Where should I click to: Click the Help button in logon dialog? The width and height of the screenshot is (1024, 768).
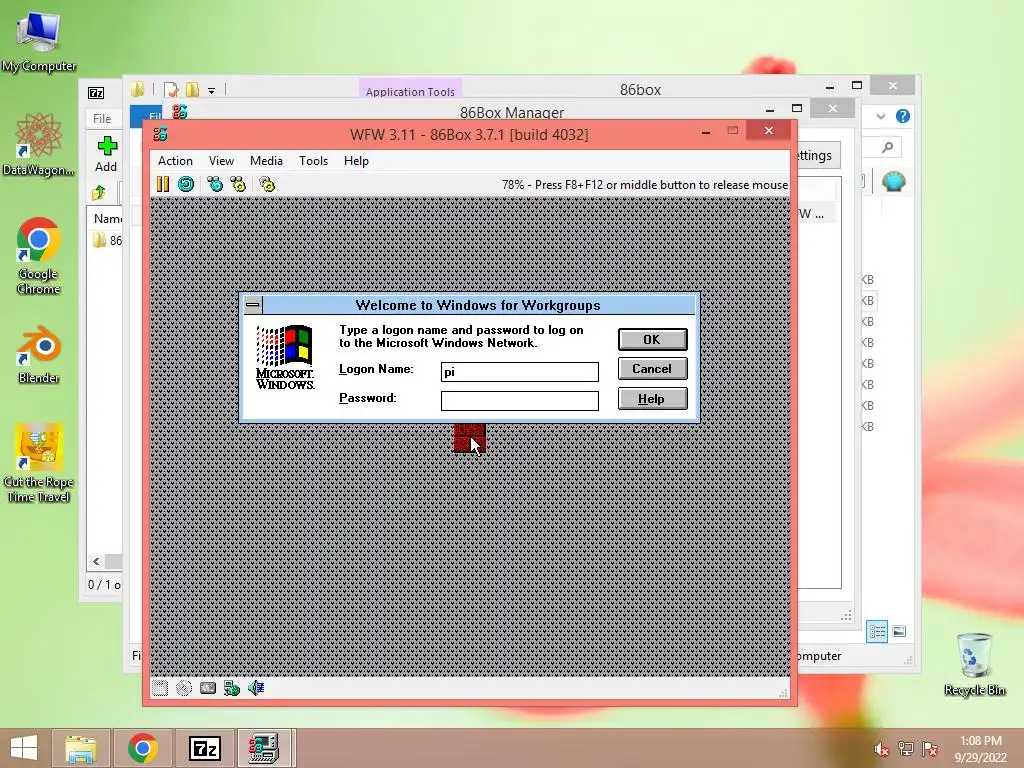tap(652, 398)
